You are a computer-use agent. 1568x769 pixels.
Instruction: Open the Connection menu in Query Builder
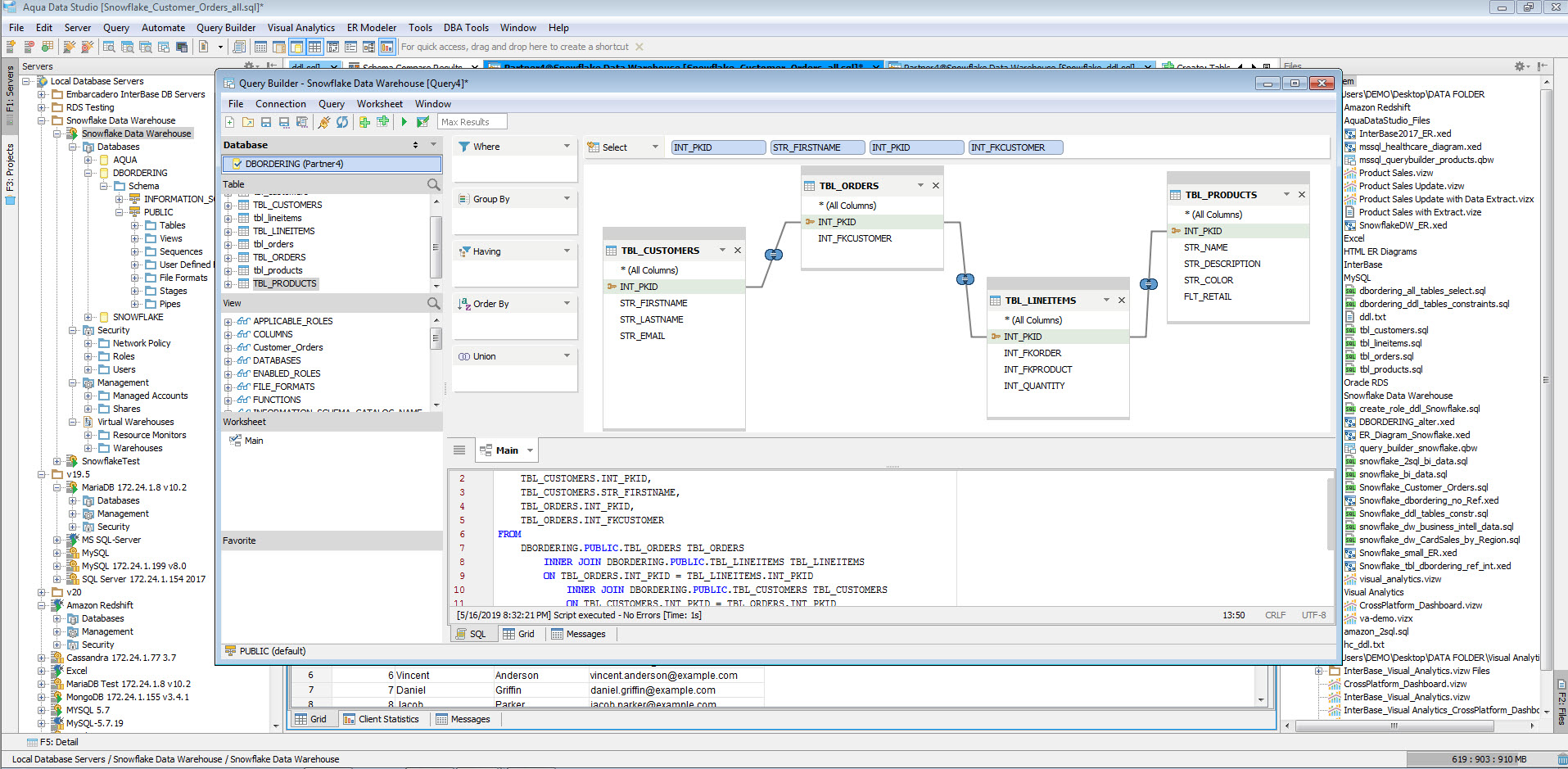281,103
